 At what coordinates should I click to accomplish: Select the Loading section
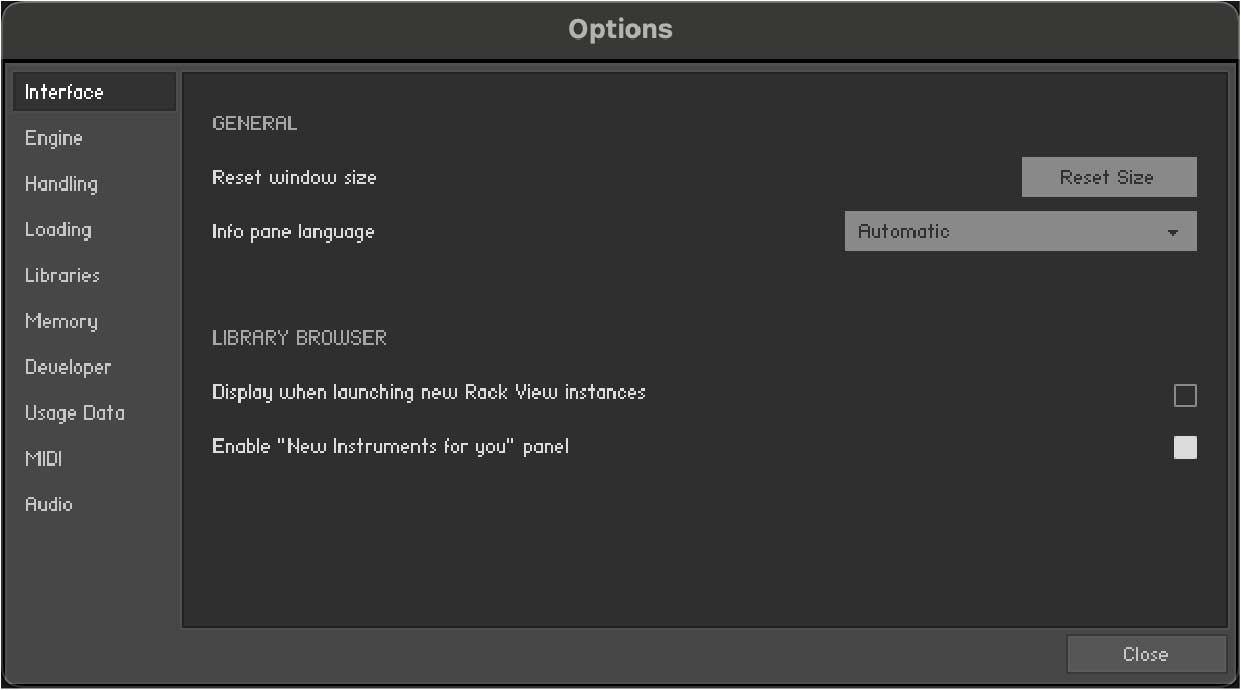tap(58, 230)
